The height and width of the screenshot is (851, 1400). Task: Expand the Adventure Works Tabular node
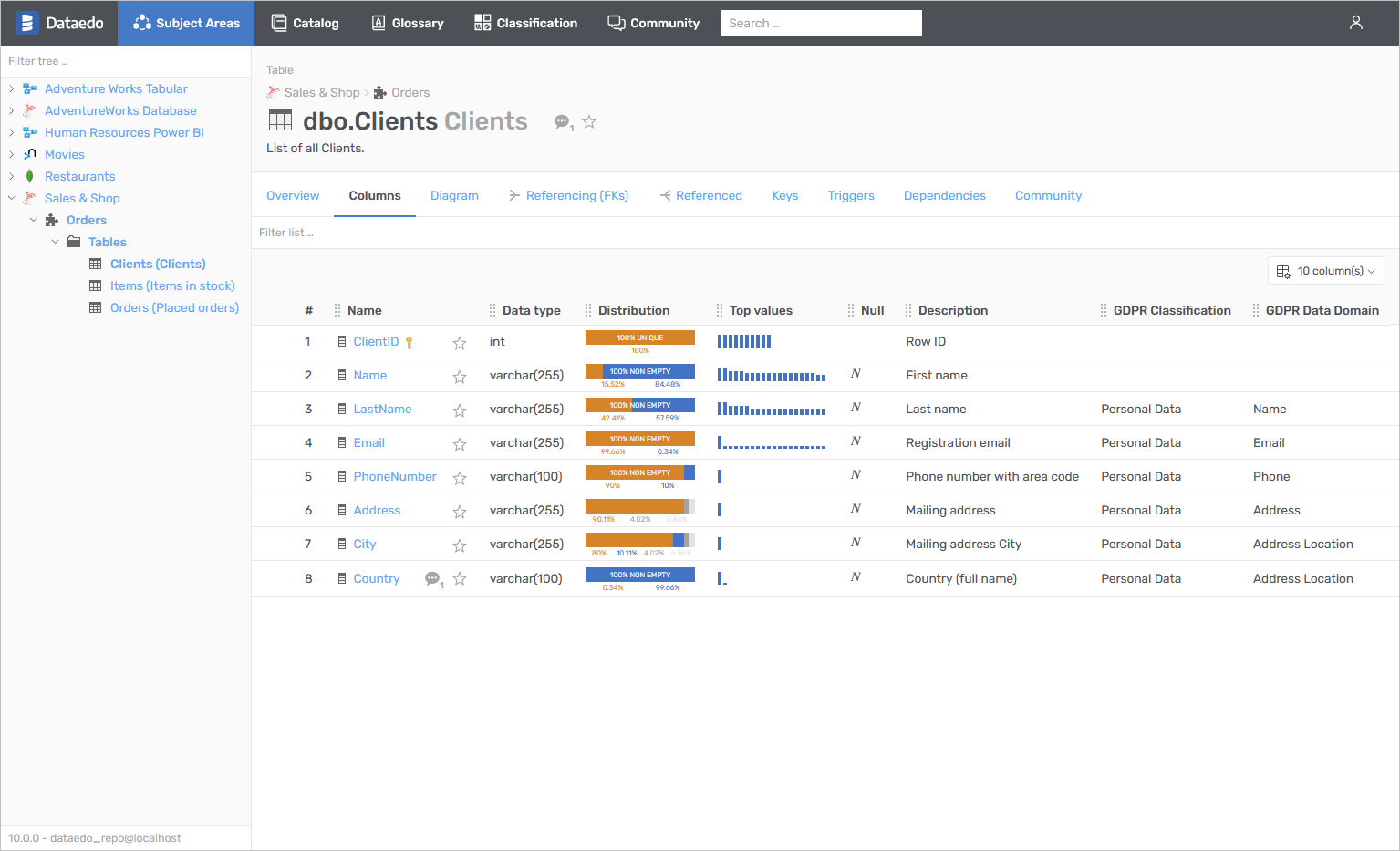pos(12,88)
